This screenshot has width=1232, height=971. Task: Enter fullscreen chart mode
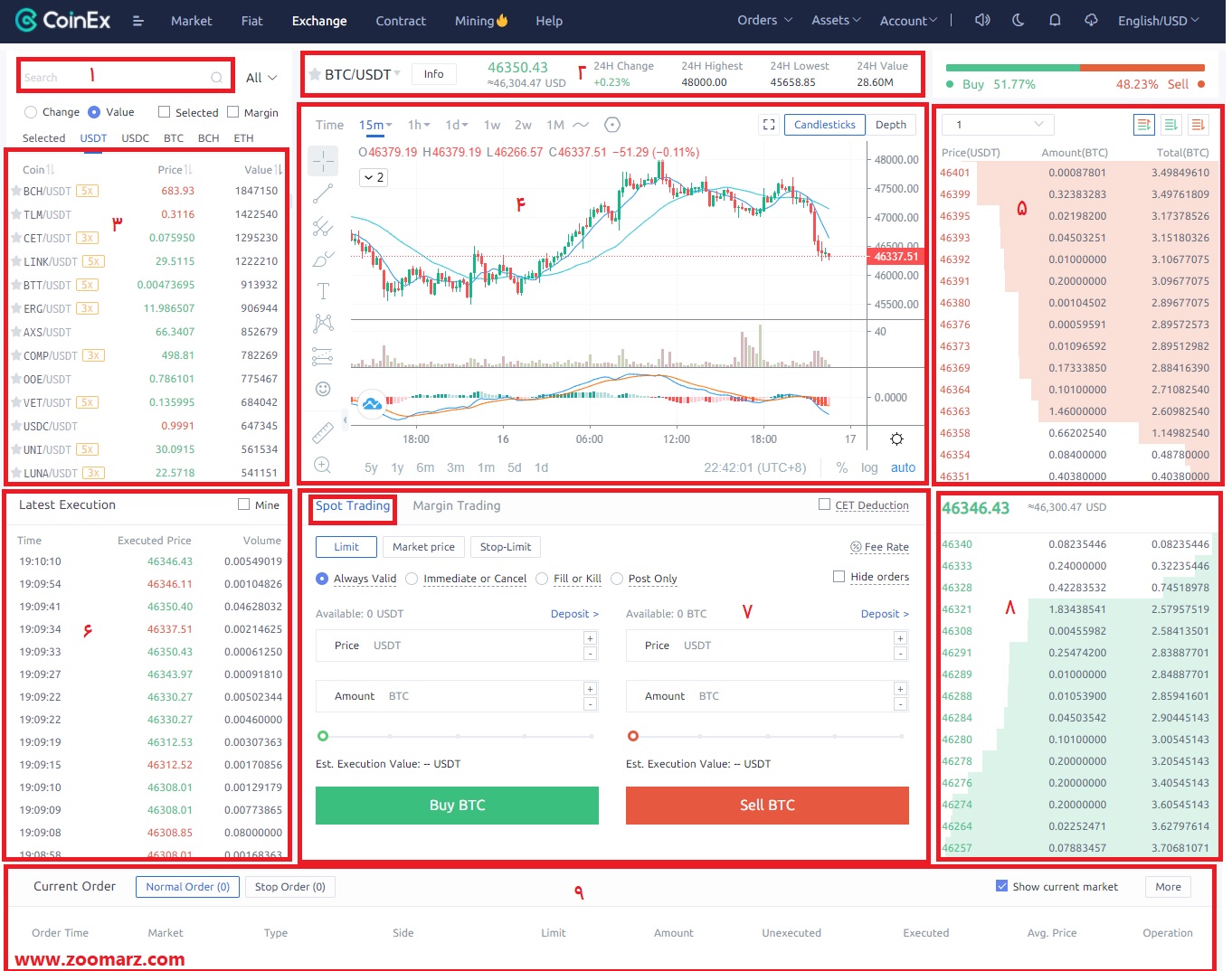click(769, 125)
